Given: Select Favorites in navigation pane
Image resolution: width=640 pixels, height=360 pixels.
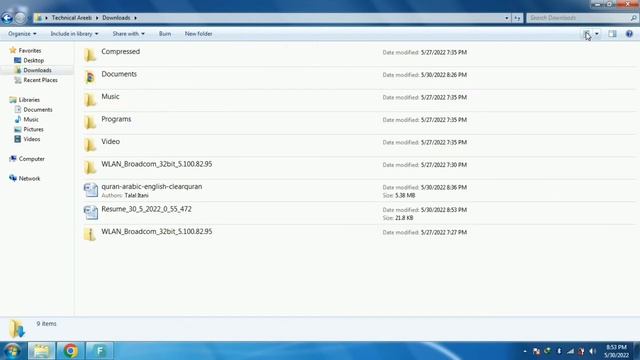Looking at the screenshot, I should (30, 51).
